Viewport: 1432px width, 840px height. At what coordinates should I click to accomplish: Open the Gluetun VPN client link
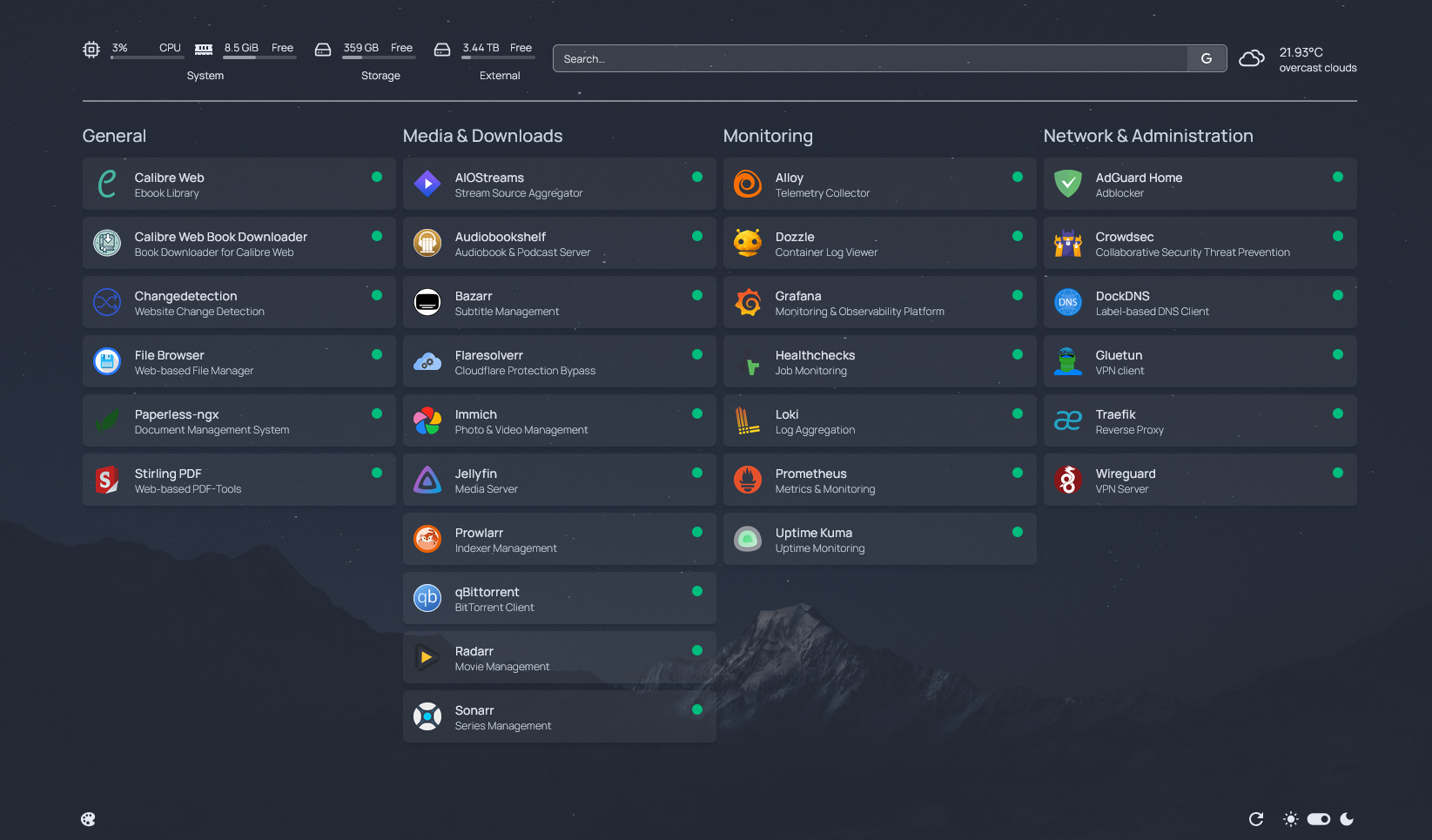[x=1200, y=361]
